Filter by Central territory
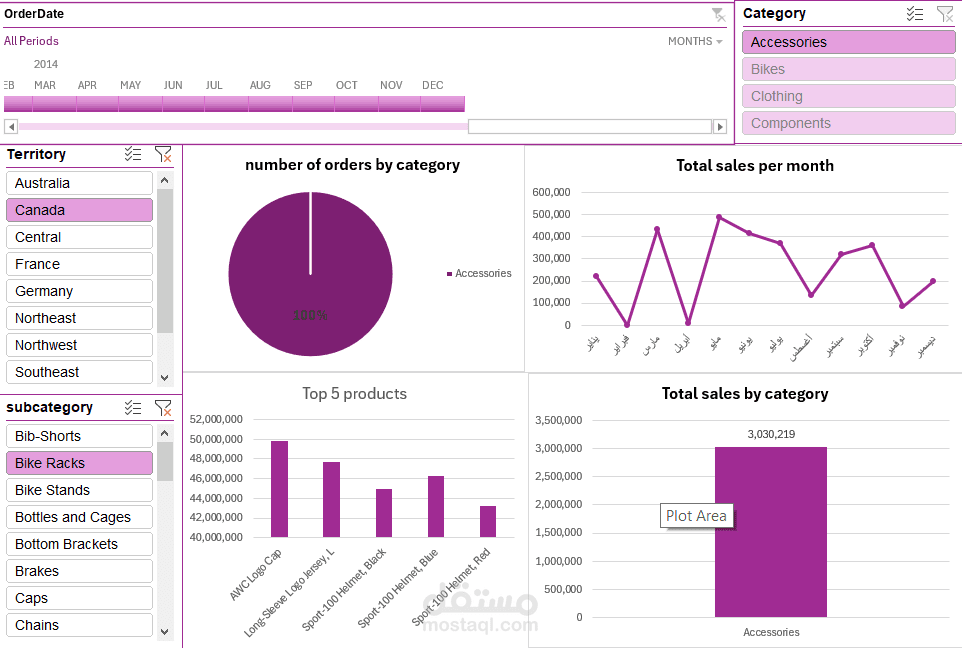The width and height of the screenshot is (962, 648). pos(79,237)
